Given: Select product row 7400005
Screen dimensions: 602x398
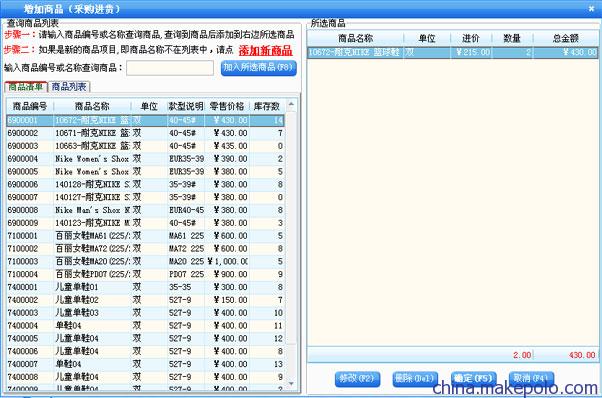Looking at the screenshot, I should [x=146, y=339].
